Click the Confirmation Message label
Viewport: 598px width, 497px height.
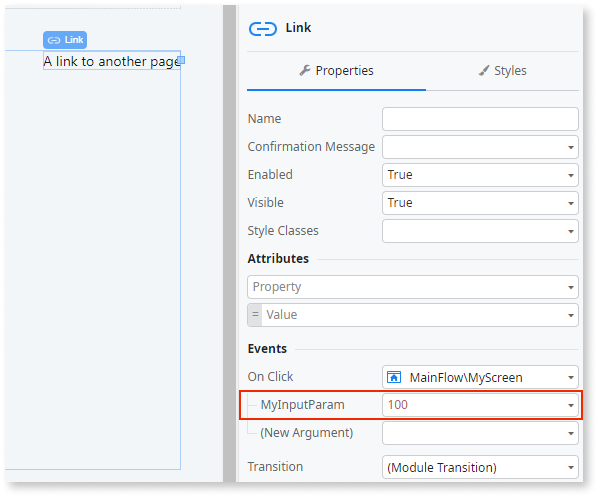[311, 147]
